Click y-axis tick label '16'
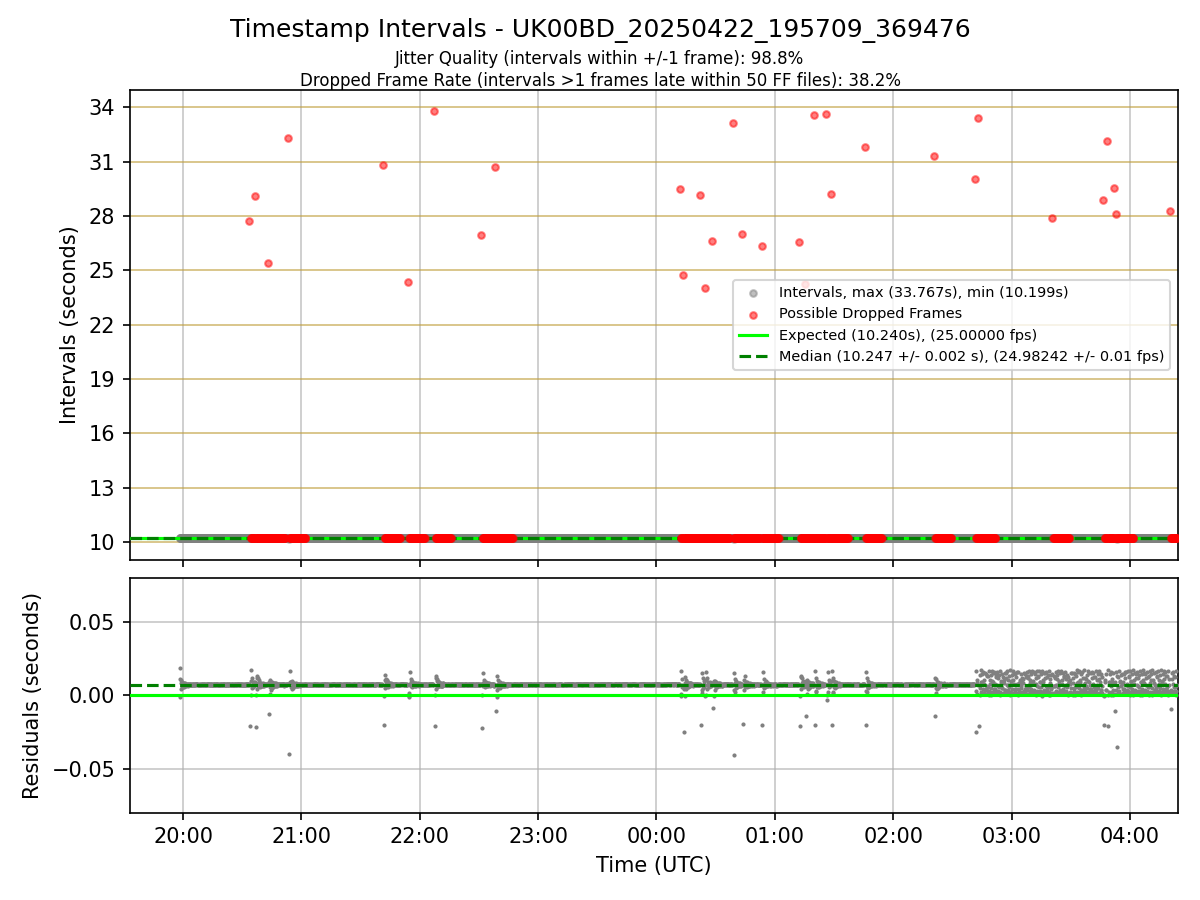1200x900 pixels. tap(103, 433)
